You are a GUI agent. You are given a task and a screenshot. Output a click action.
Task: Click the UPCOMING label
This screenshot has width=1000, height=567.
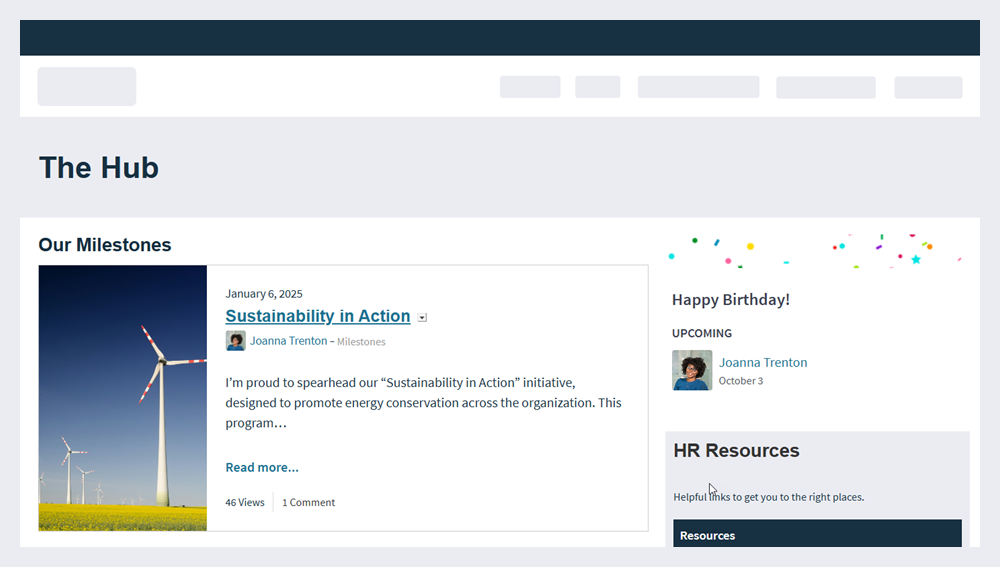pyautogui.click(x=702, y=334)
